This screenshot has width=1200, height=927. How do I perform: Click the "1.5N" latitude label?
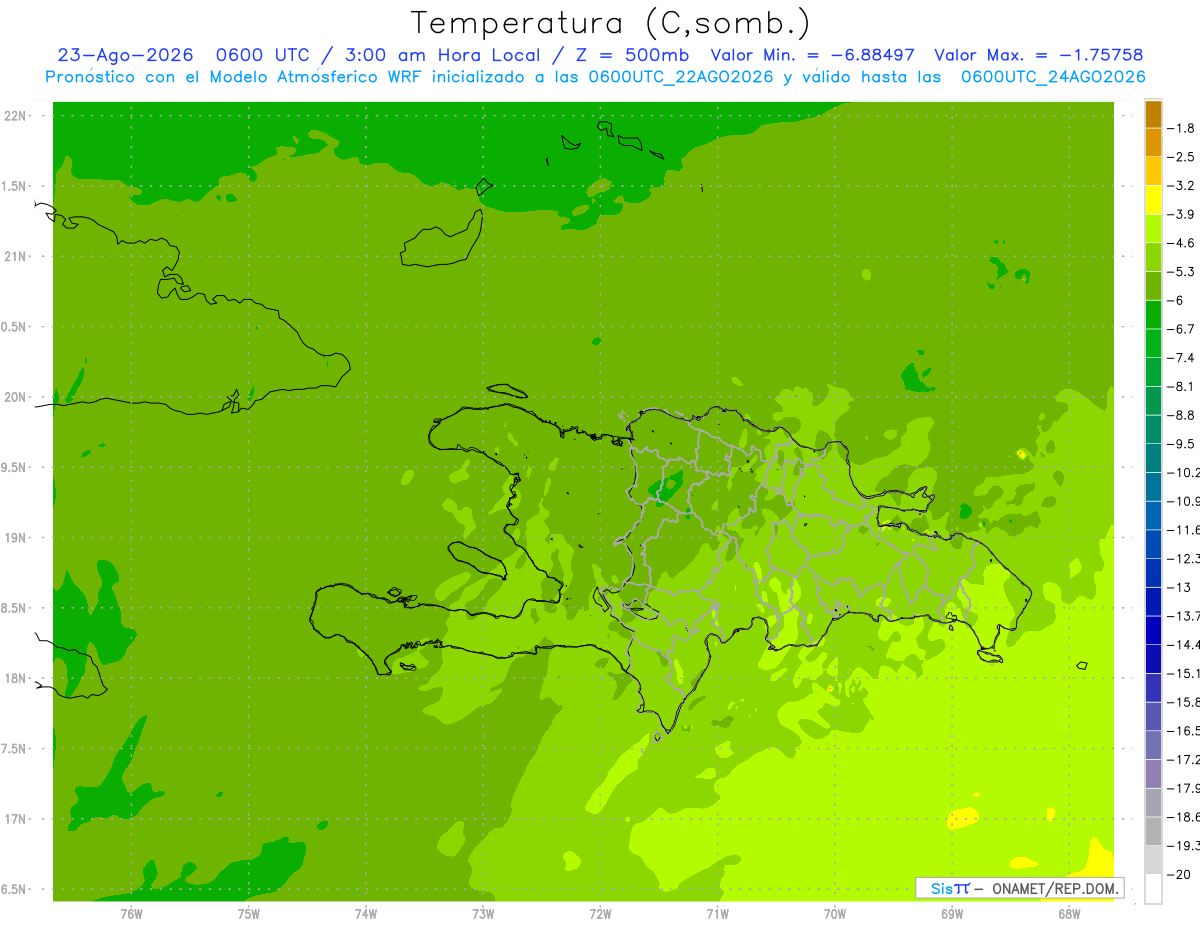click(15, 186)
